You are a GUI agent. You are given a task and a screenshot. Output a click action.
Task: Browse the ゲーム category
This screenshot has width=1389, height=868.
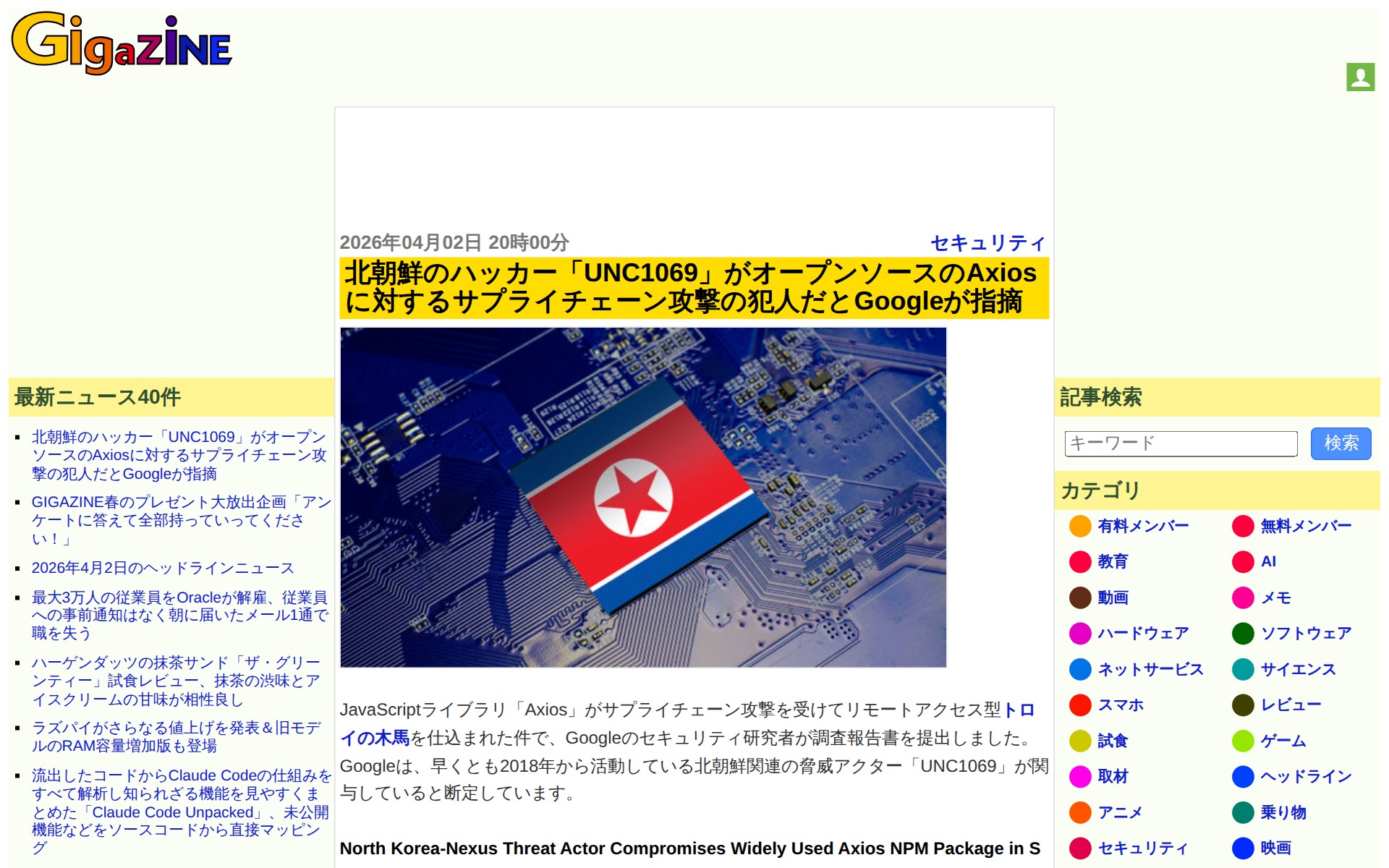click(x=1283, y=741)
